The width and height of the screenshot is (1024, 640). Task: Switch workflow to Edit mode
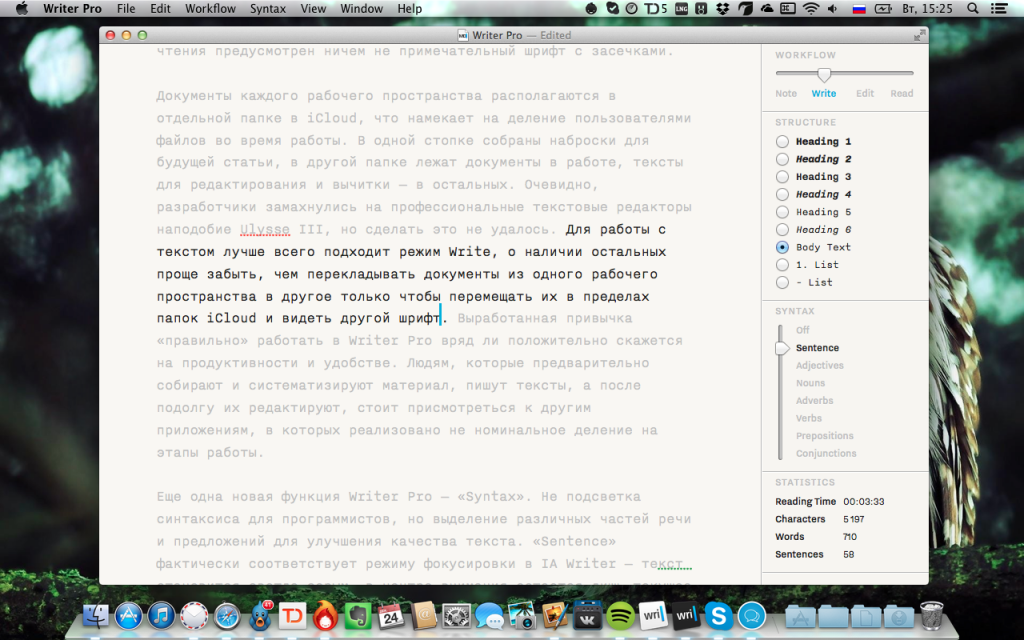[x=864, y=93]
